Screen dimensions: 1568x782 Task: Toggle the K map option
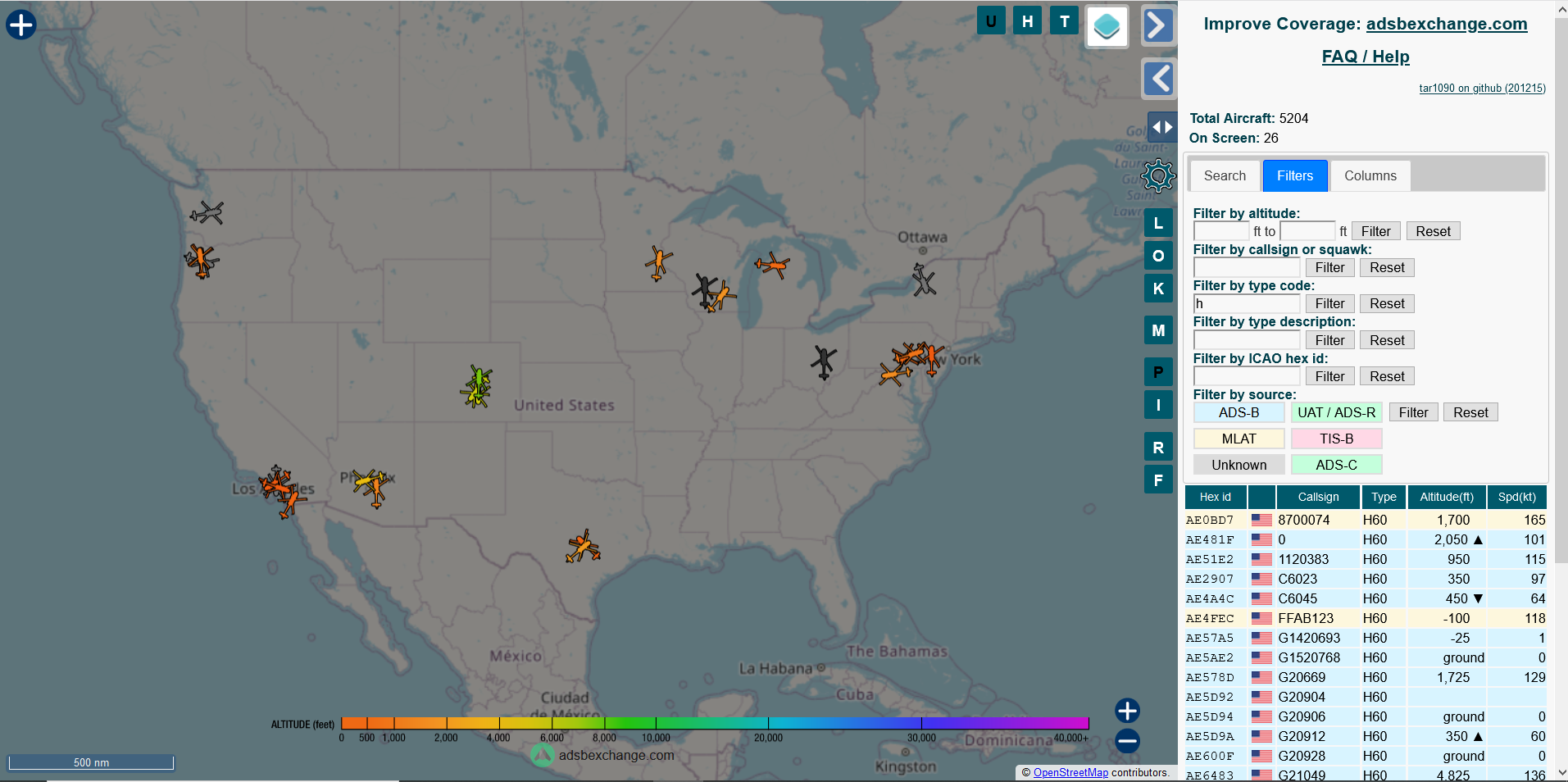(1158, 289)
